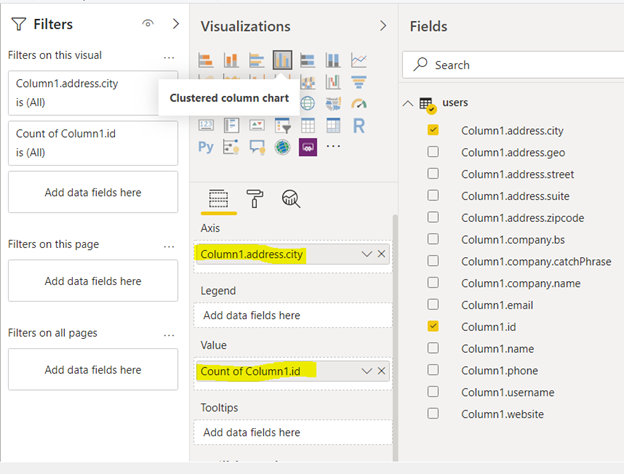Viewport: 624px width, 474px height.
Task: Open the Count of Column1.id filter card
Action: 93,143
